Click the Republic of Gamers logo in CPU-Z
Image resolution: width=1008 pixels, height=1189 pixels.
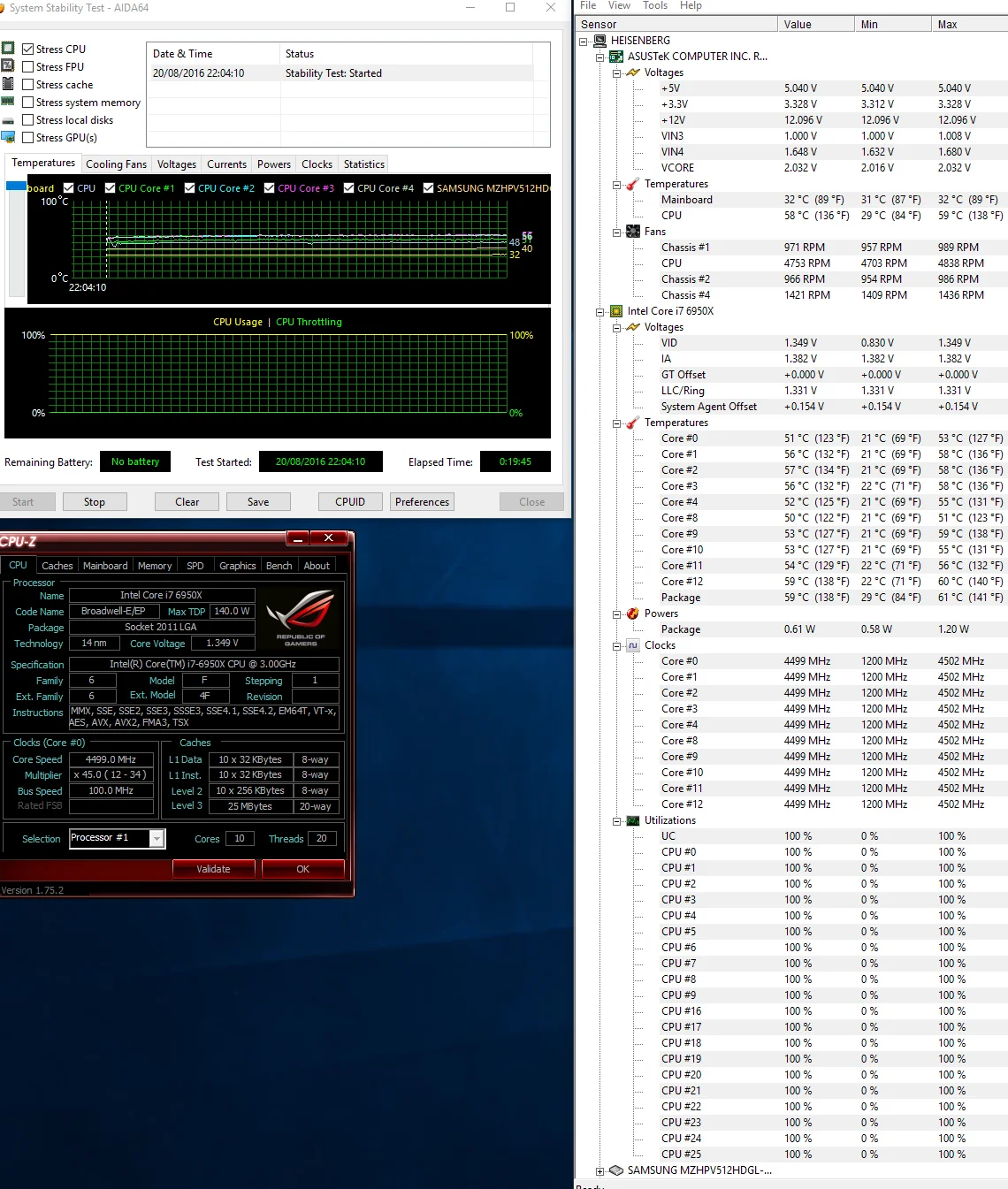[x=301, y=617]
